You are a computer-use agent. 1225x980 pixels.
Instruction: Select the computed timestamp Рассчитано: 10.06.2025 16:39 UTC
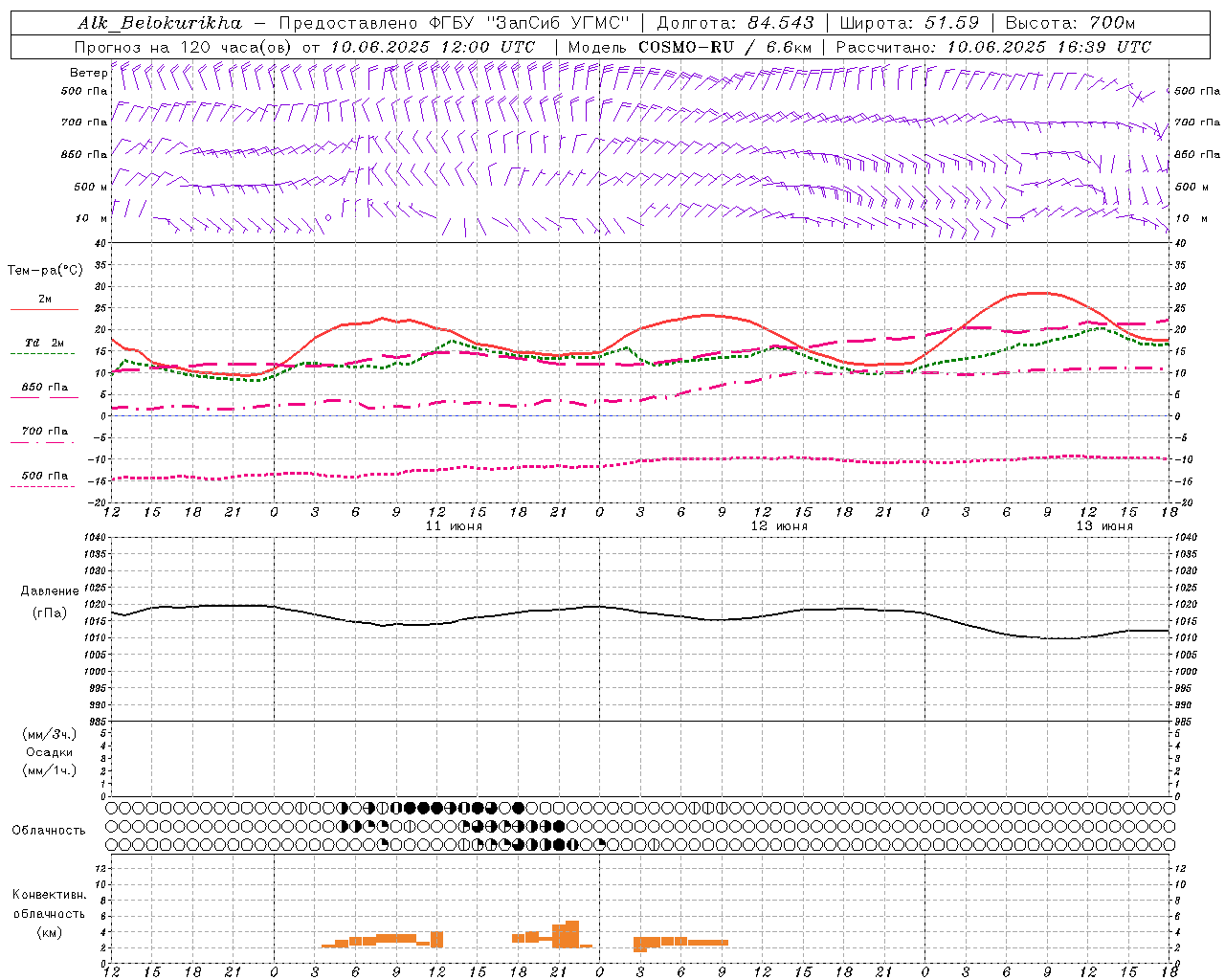pyautogui.click(x=993, y=47)
